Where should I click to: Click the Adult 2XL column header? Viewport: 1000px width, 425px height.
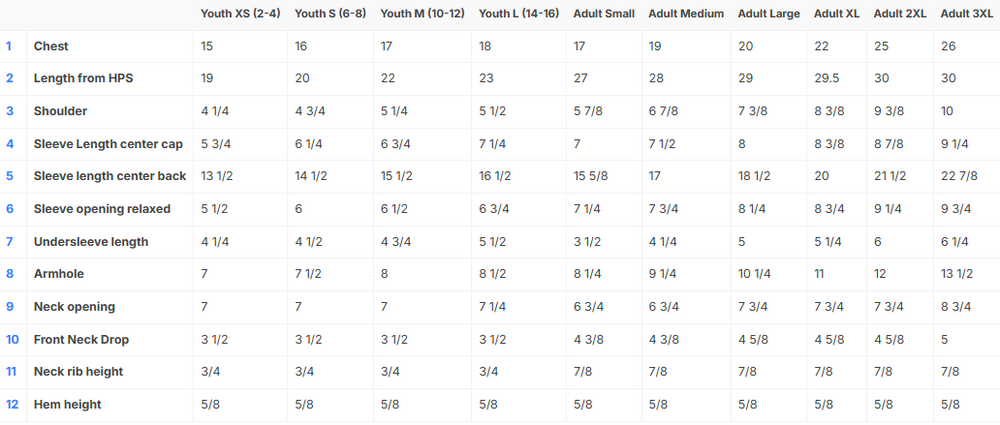(899, 14)
